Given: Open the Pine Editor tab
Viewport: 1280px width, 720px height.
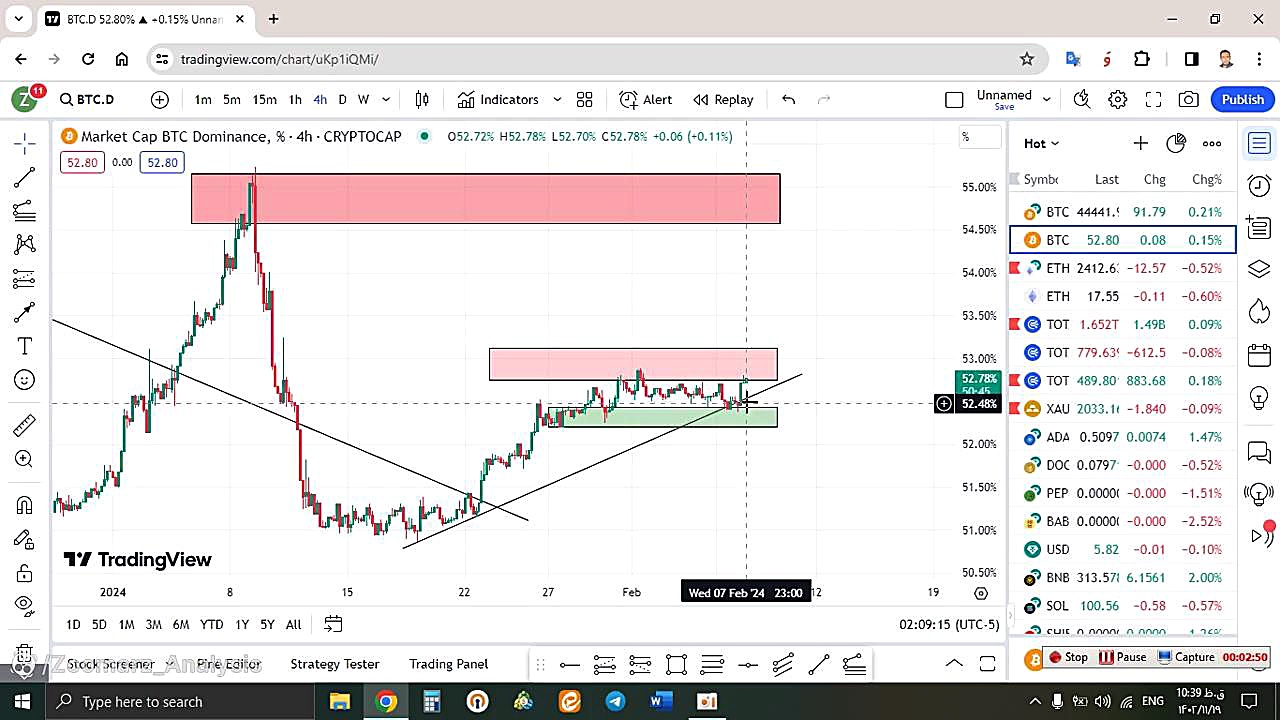Looking at the screenshot, I should pos(229,663).
